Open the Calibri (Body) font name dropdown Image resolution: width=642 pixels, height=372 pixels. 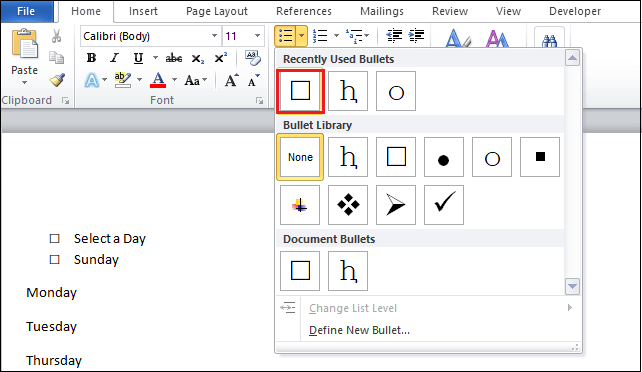(214, 36)
